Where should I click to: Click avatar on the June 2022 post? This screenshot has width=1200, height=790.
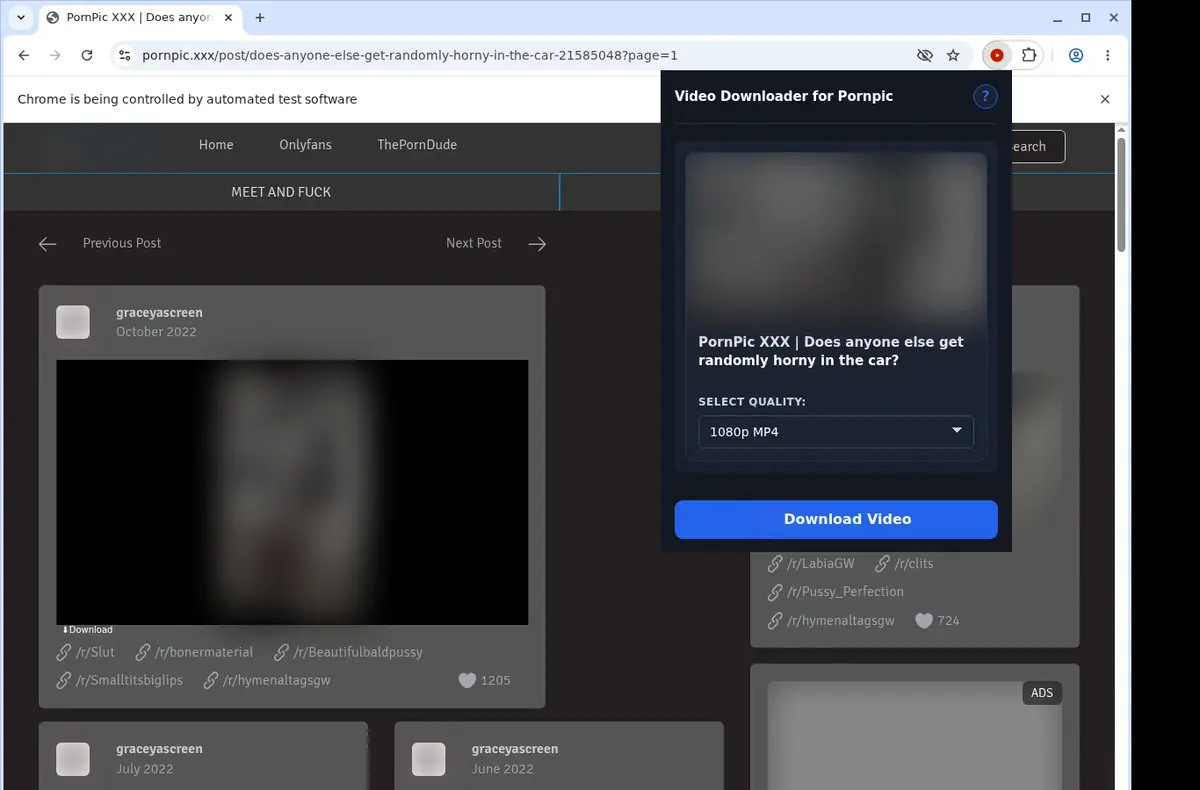point(429,759)
